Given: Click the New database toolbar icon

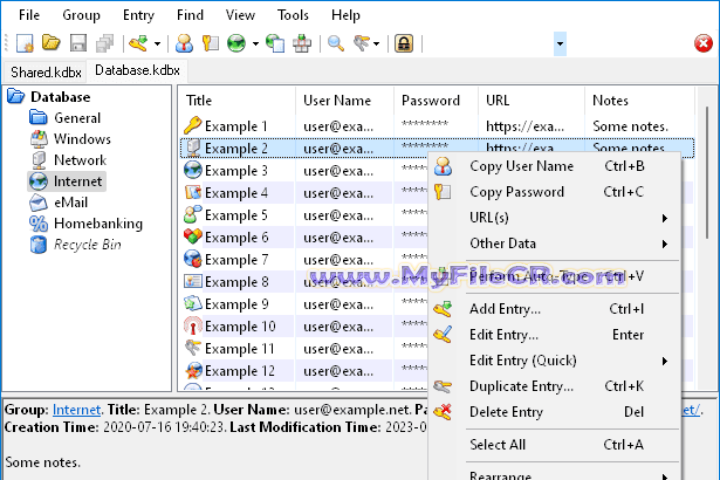Looking at the screenshot, I should tap(25, 44).
